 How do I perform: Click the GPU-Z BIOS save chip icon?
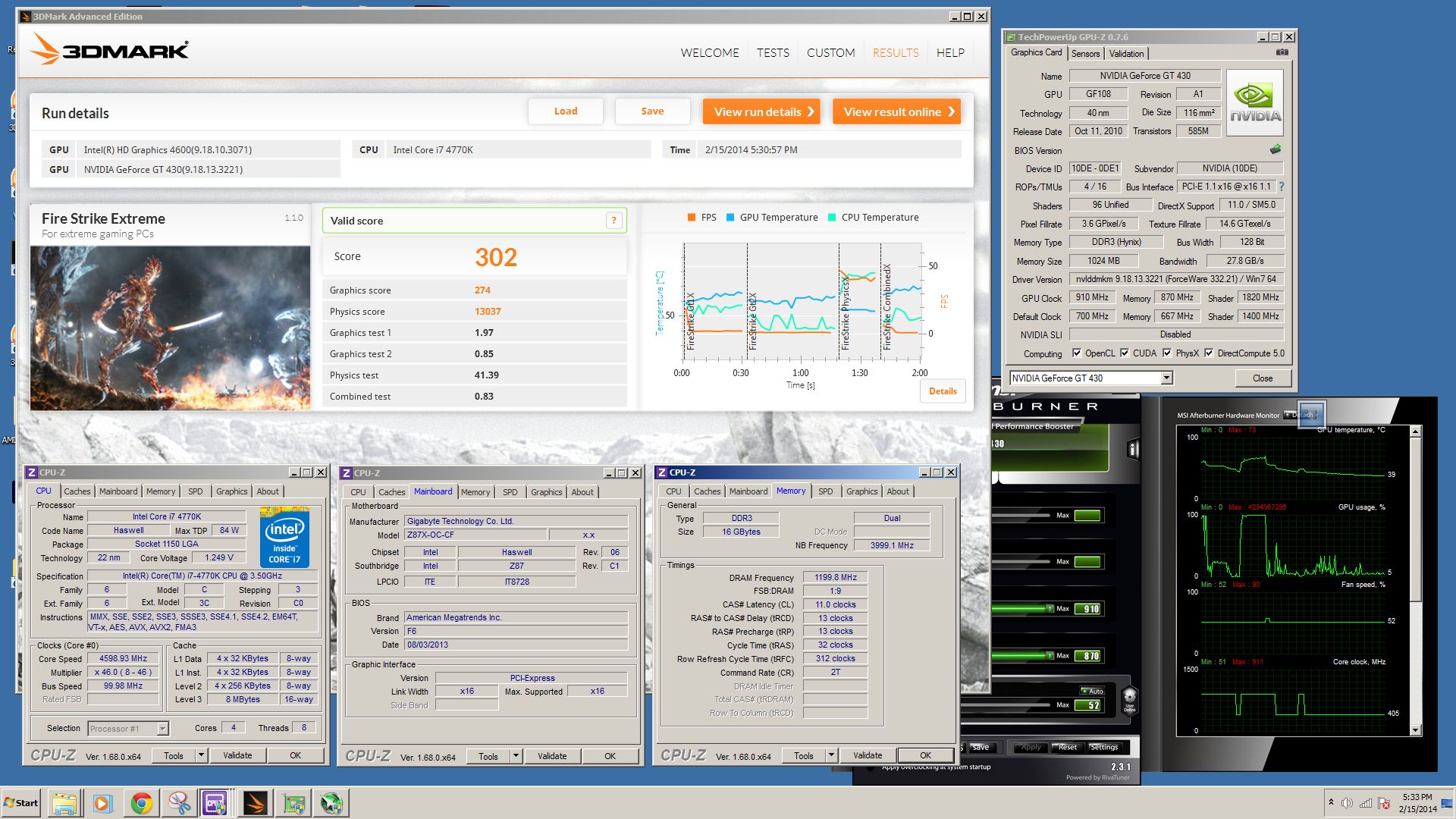(x=1276, y=149)
